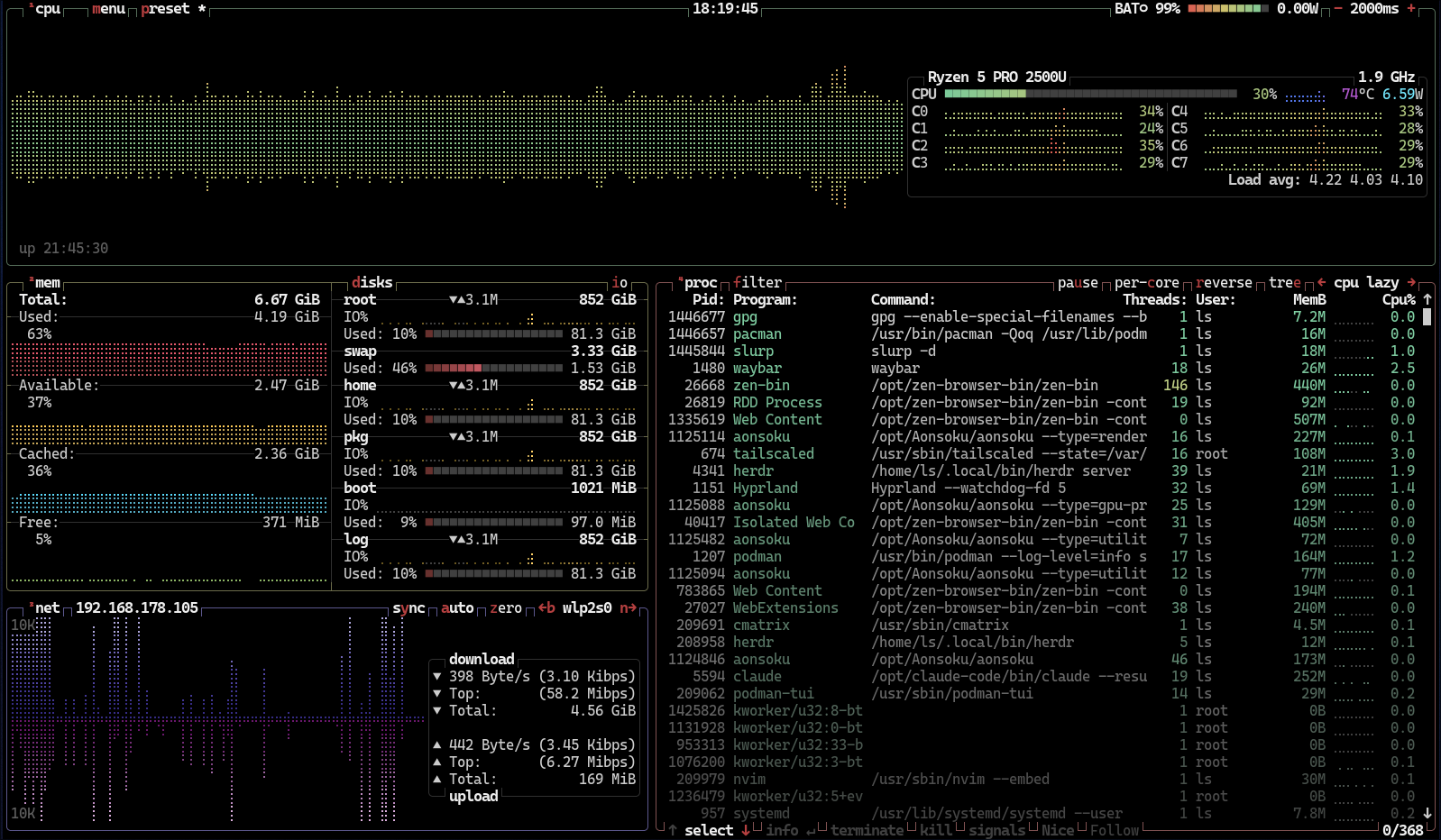The image size is (1441, 840).
Task: Toggle per-core process usage
Action: tap(1147, 282)
